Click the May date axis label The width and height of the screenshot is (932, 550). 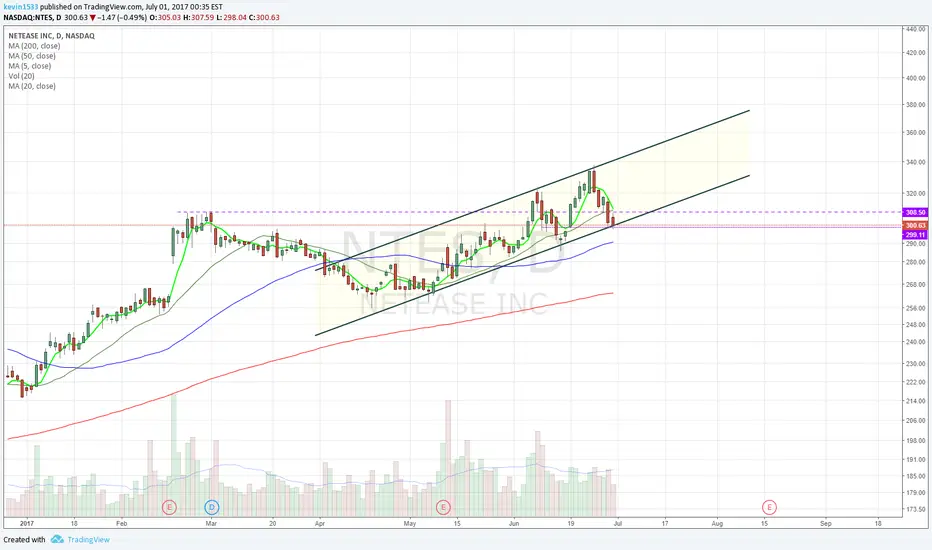tap(410, 524)
